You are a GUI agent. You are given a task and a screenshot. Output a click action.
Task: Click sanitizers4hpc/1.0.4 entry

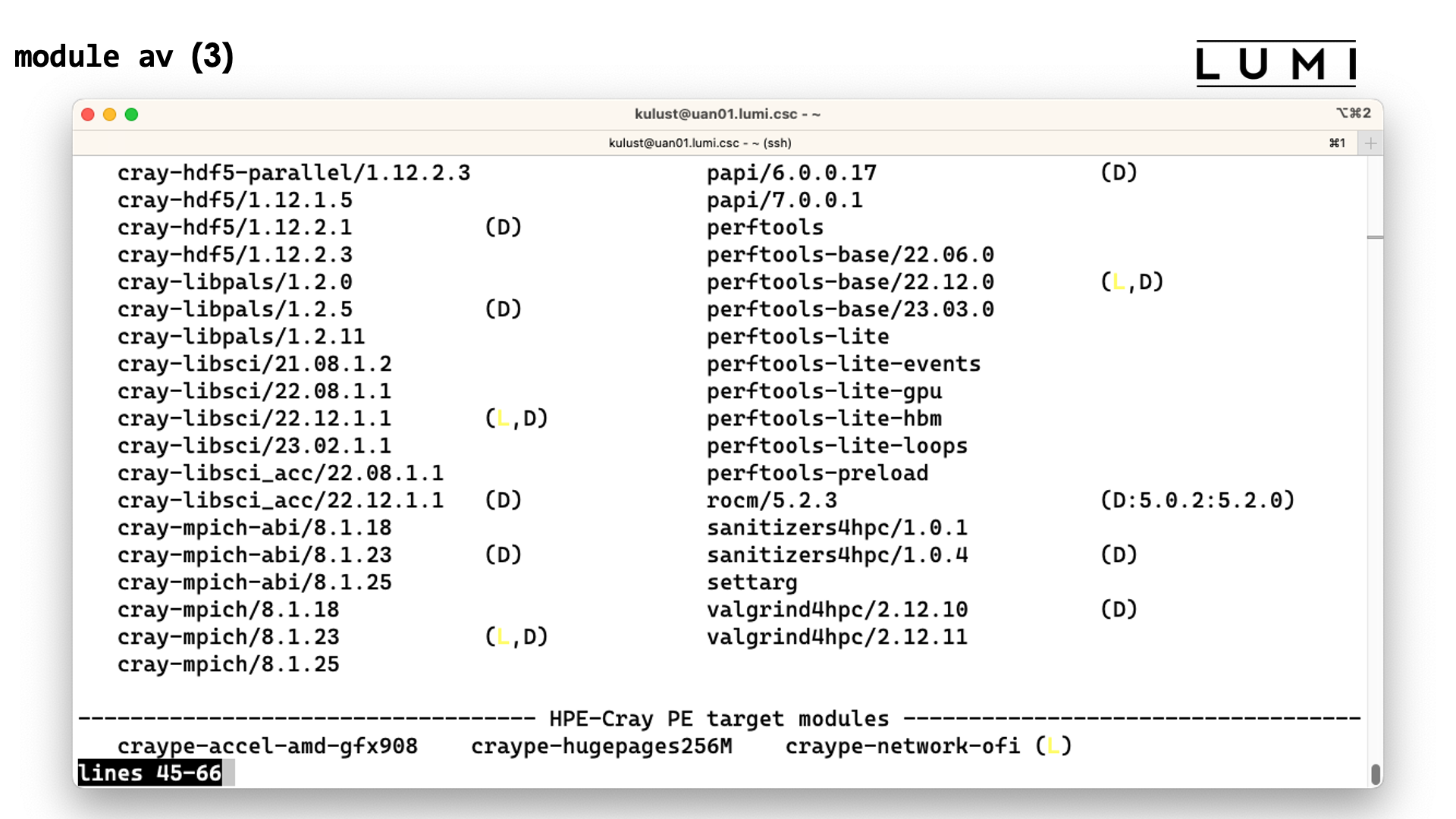(837, 555)
